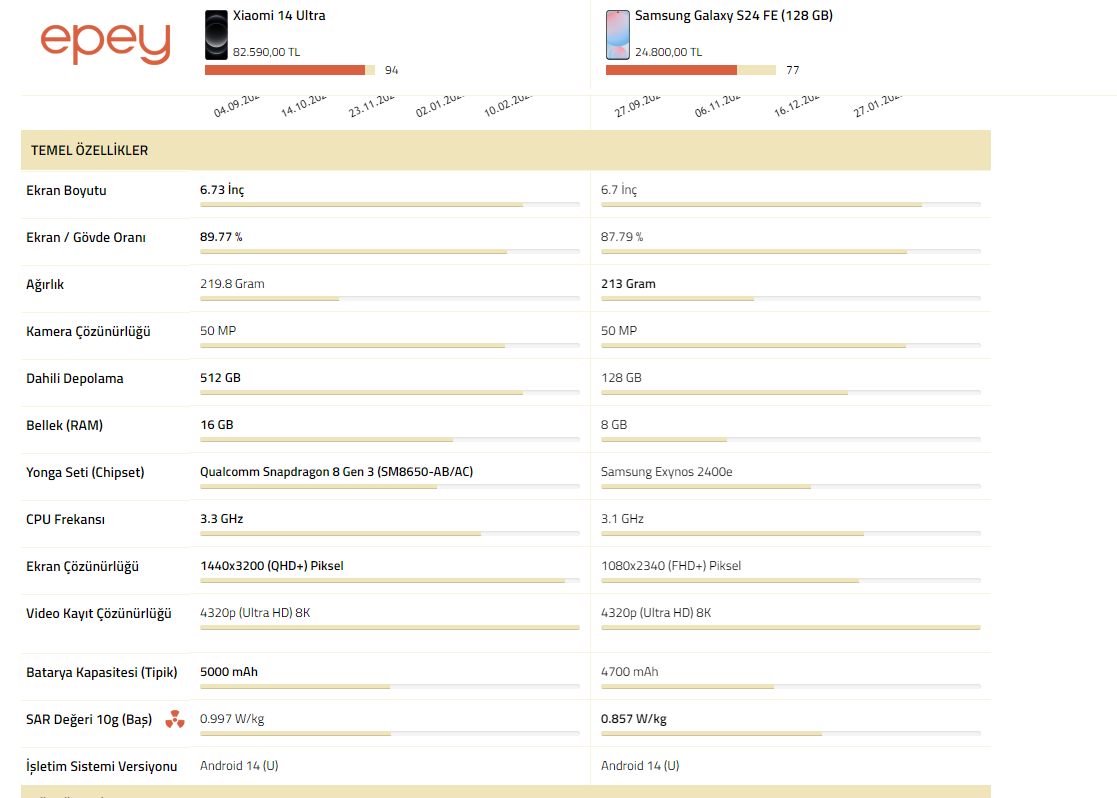Click the SAR Değeri 10g (Baş) label
Screen dimensions: 1117x798
pyautogui.click(x=89, y=720)
